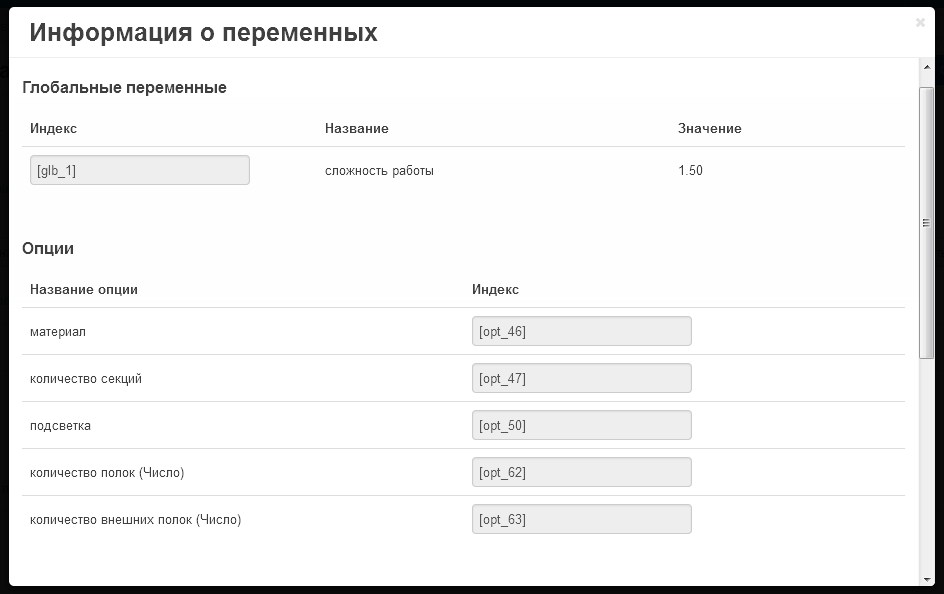The image size is (944, 594).
Task: Select the [opt_62] index field
Action: [582, 472]
